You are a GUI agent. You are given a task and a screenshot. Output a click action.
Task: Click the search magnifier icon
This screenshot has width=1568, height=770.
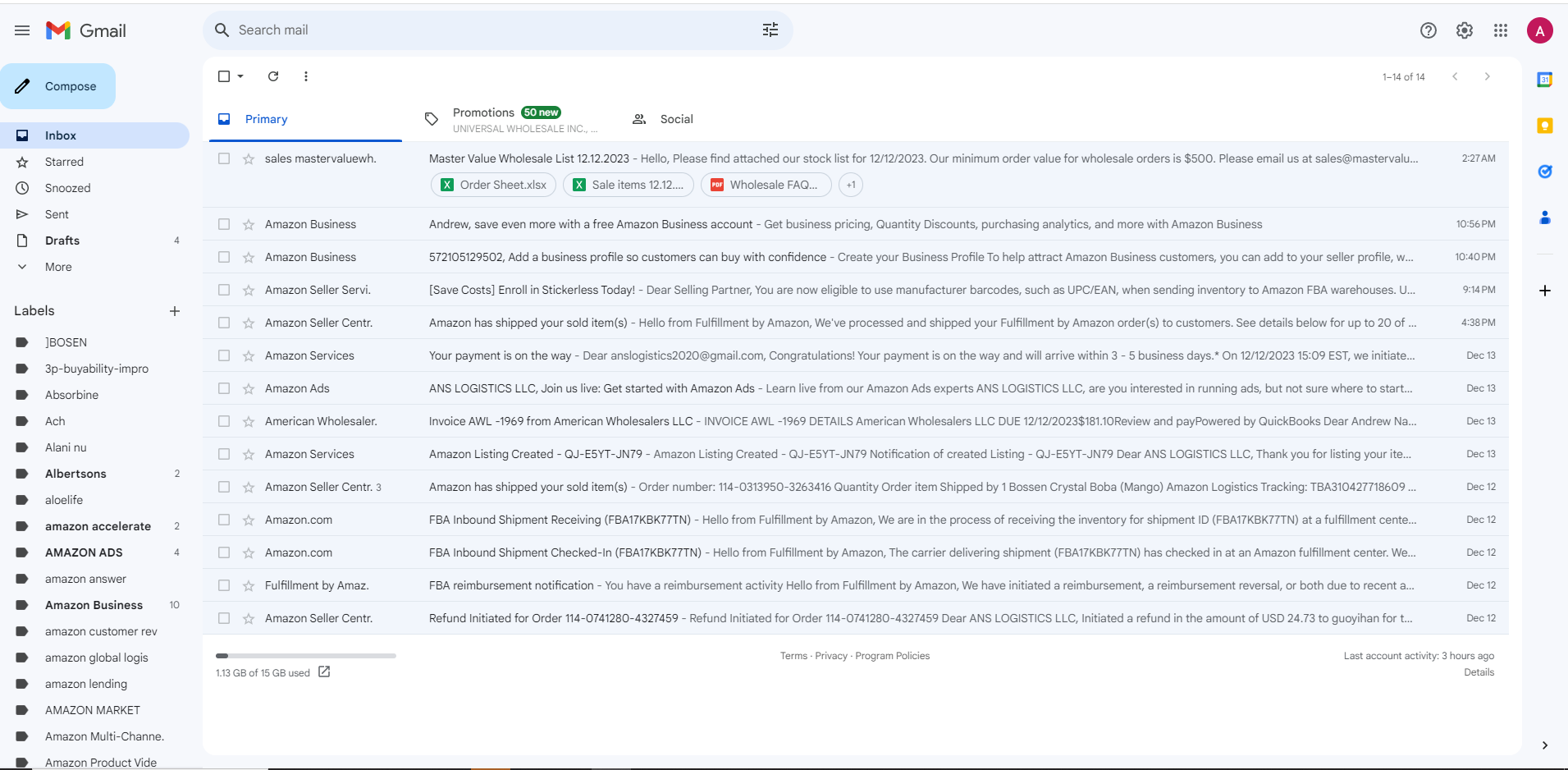click(222, 30)
